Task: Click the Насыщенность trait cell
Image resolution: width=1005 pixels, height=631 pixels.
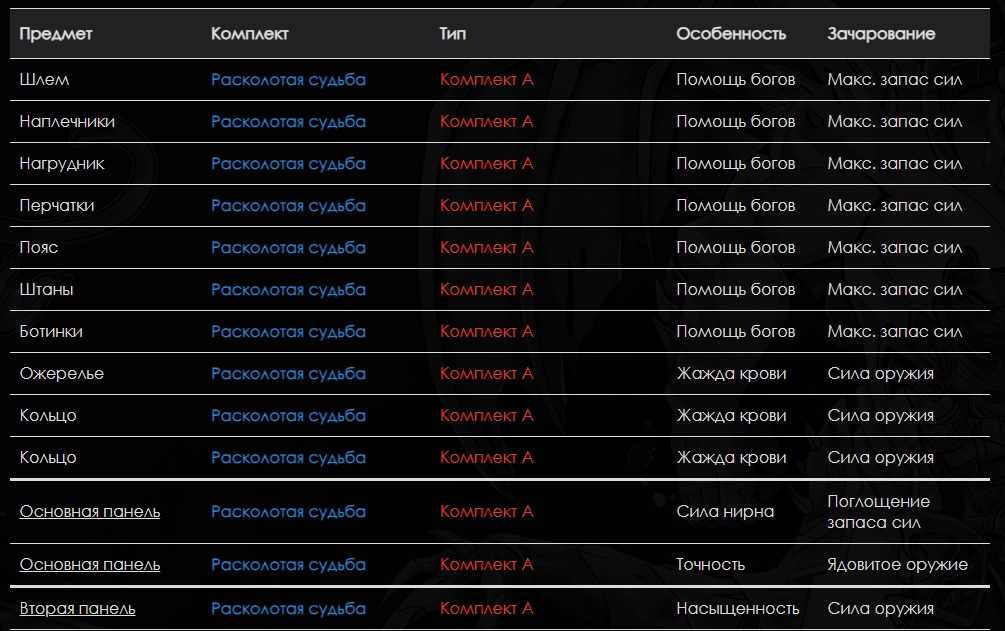Action: click(737, 609)
